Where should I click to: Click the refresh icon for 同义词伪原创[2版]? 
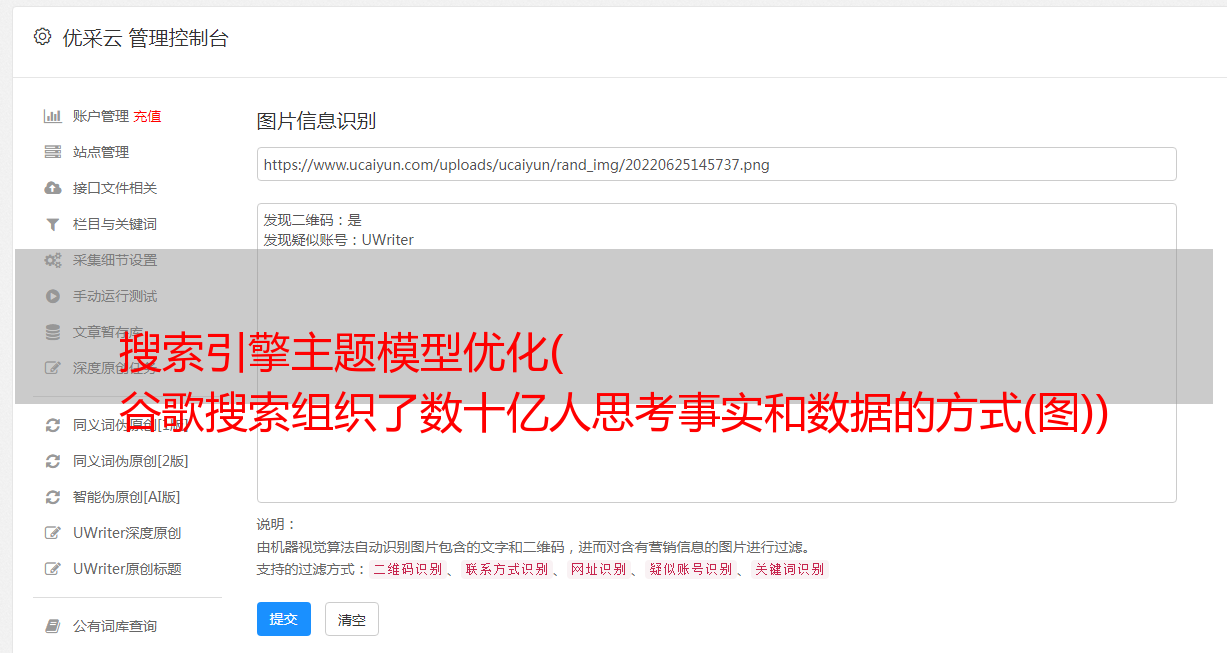53,461
